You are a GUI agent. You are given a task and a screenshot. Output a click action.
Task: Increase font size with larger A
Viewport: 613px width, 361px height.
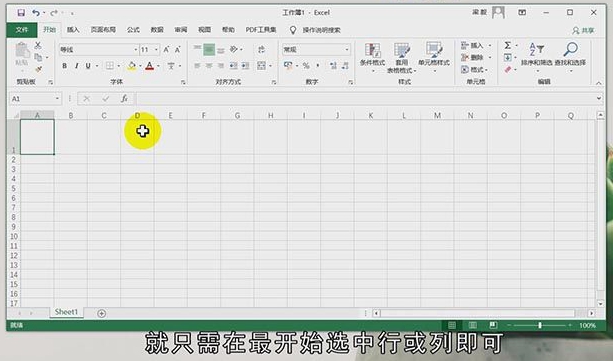click(166, 50)
